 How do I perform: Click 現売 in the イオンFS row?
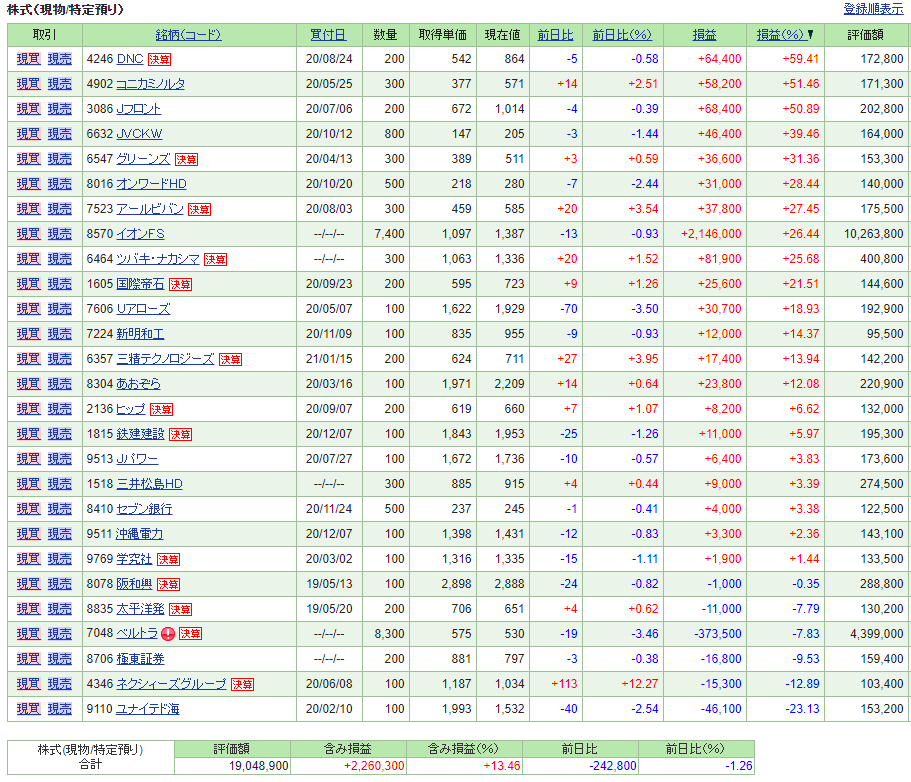[60, 234]
